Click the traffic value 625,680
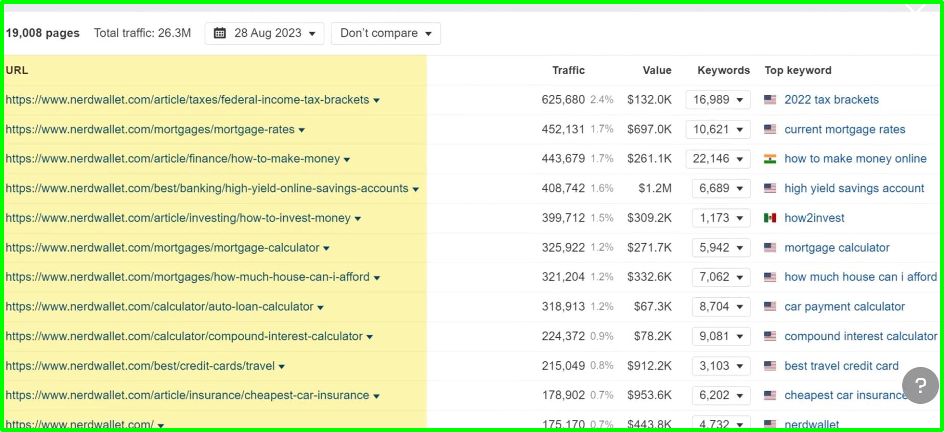944x432 pixels. point(563,100)
